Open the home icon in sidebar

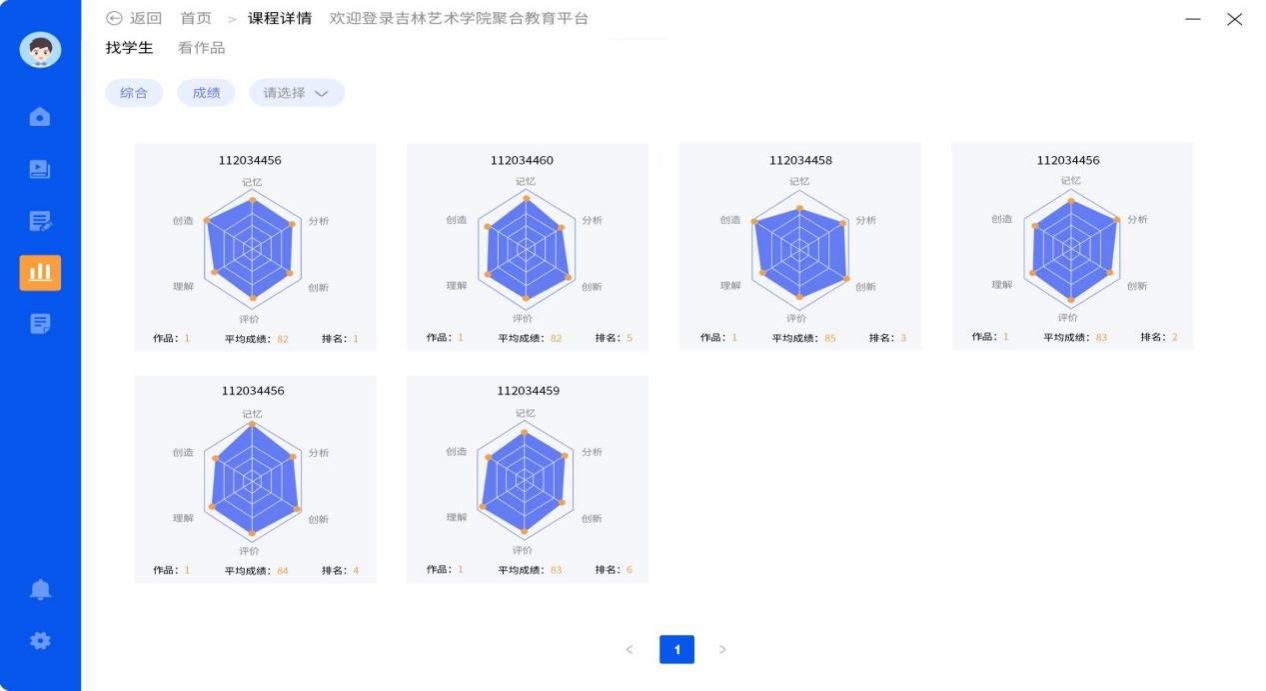tap(40, 118)
